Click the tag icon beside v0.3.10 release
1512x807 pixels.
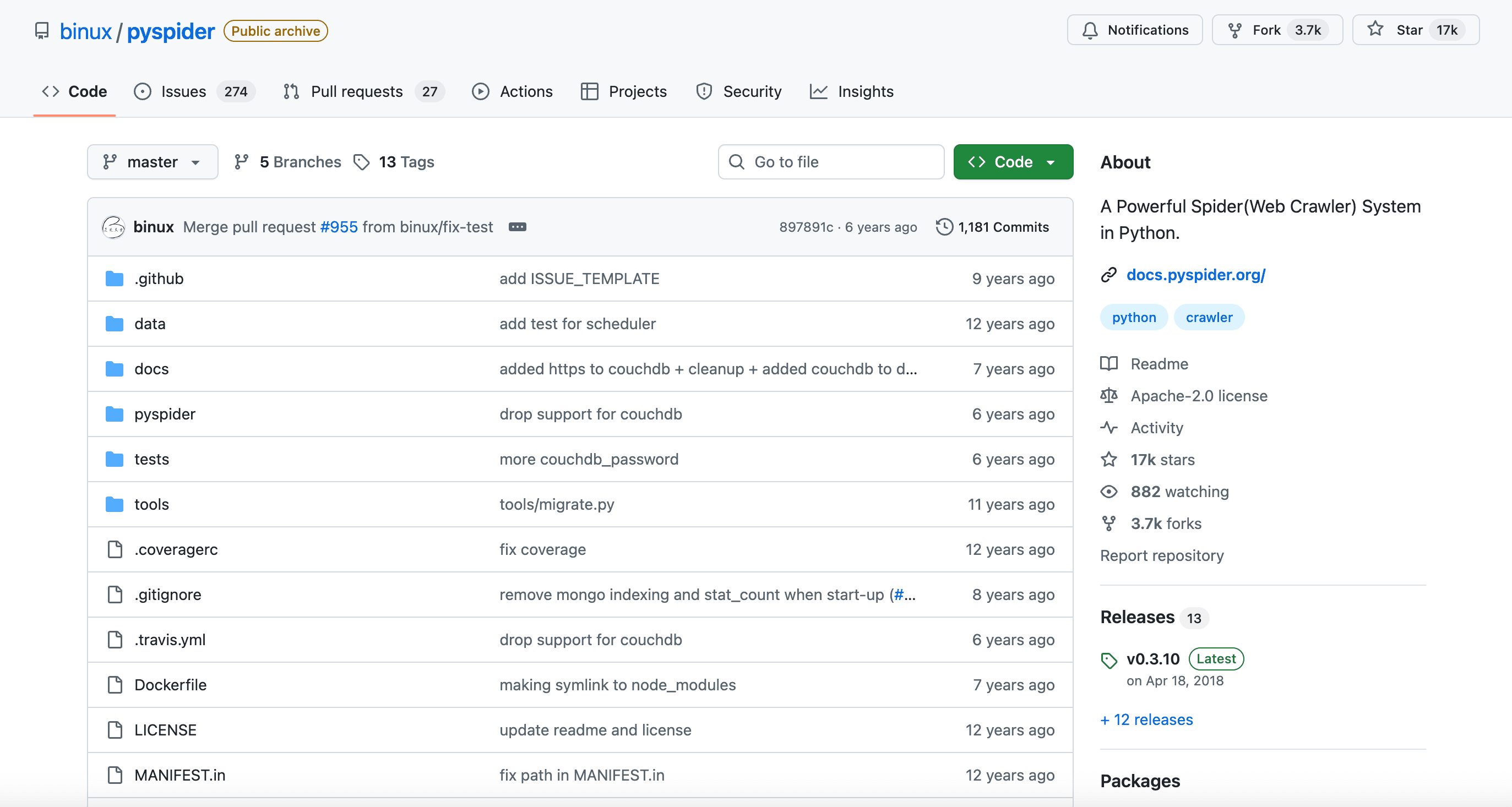pos(1109,659)
